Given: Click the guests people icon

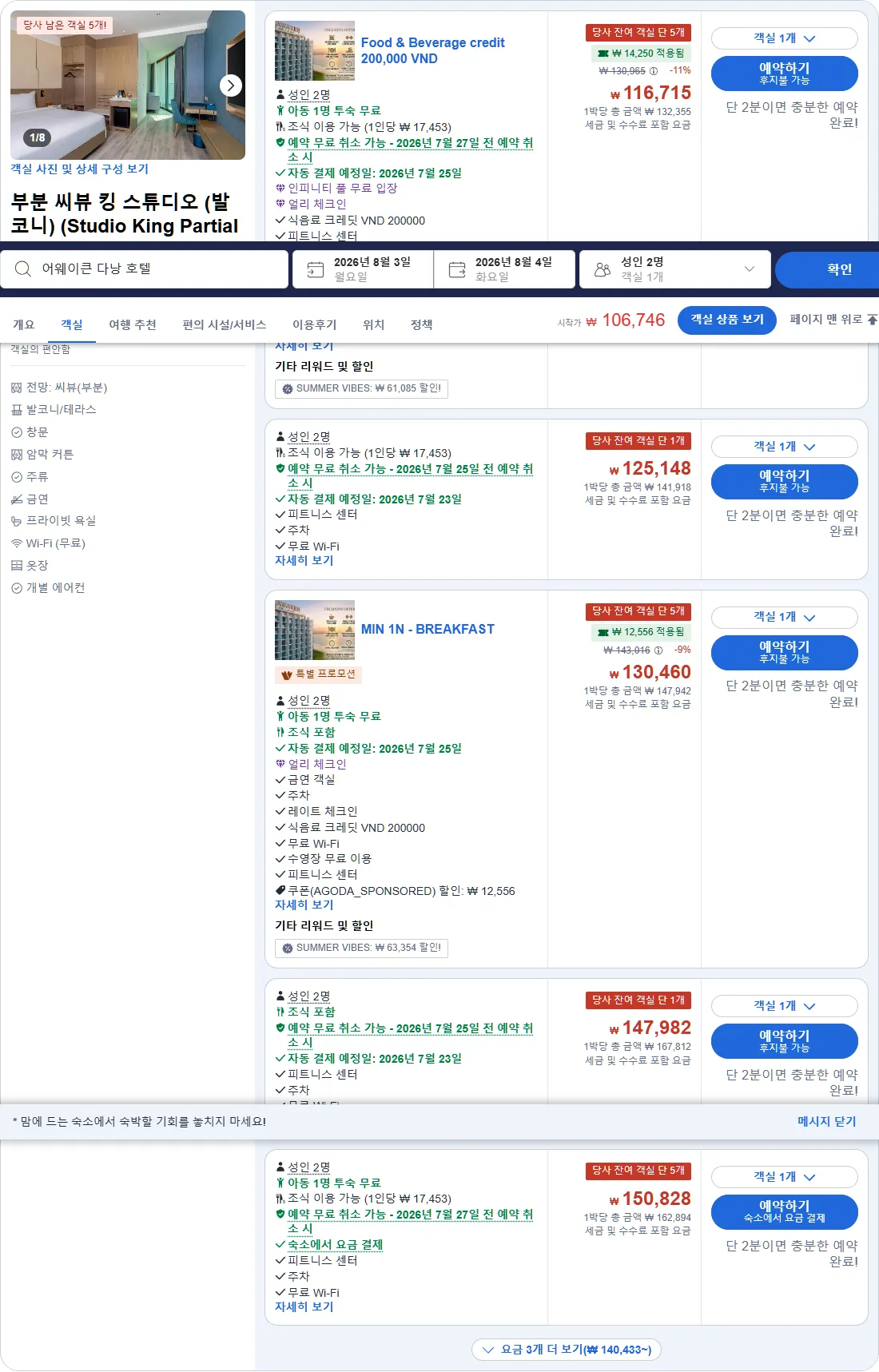Looking at the screenshot, I should click(x=603, y=269).
